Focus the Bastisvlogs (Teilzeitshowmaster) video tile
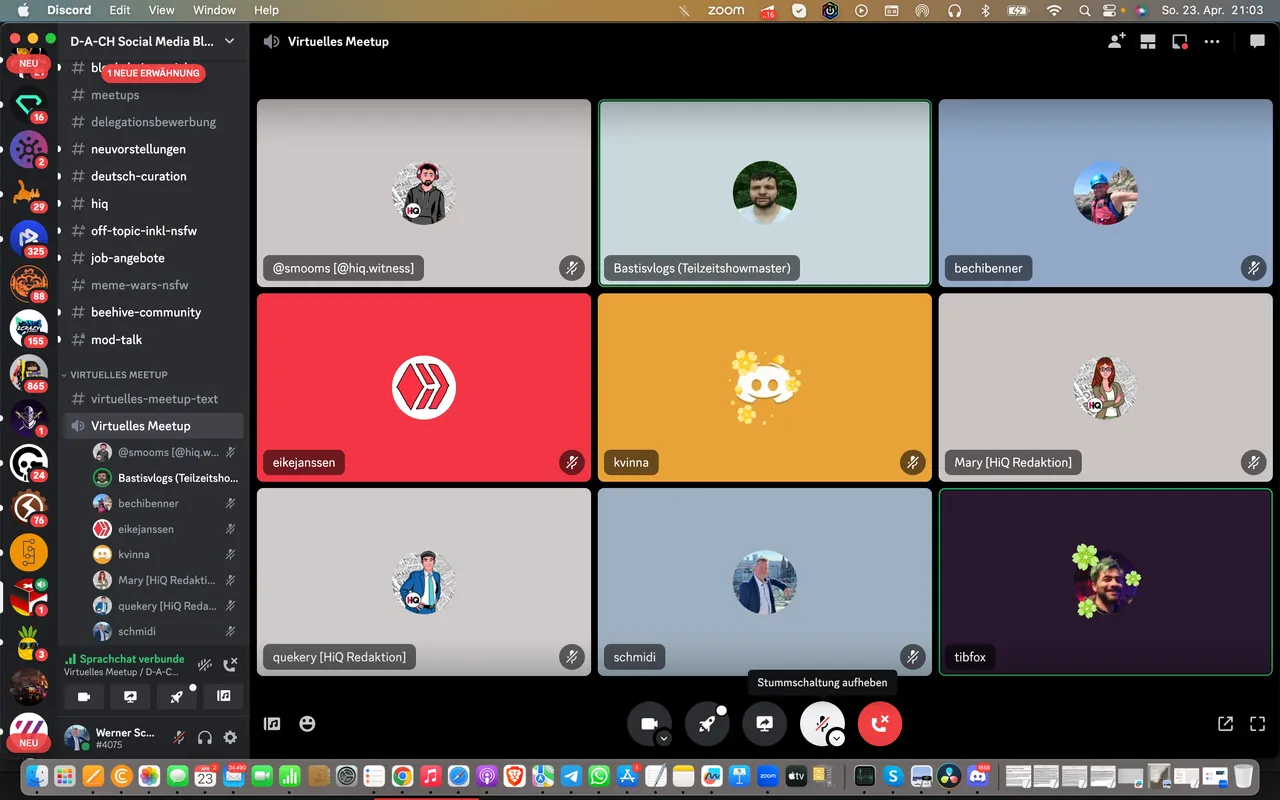Image resolution: width=1280 pixels, height=800 pixels. [x=765, y=193]
